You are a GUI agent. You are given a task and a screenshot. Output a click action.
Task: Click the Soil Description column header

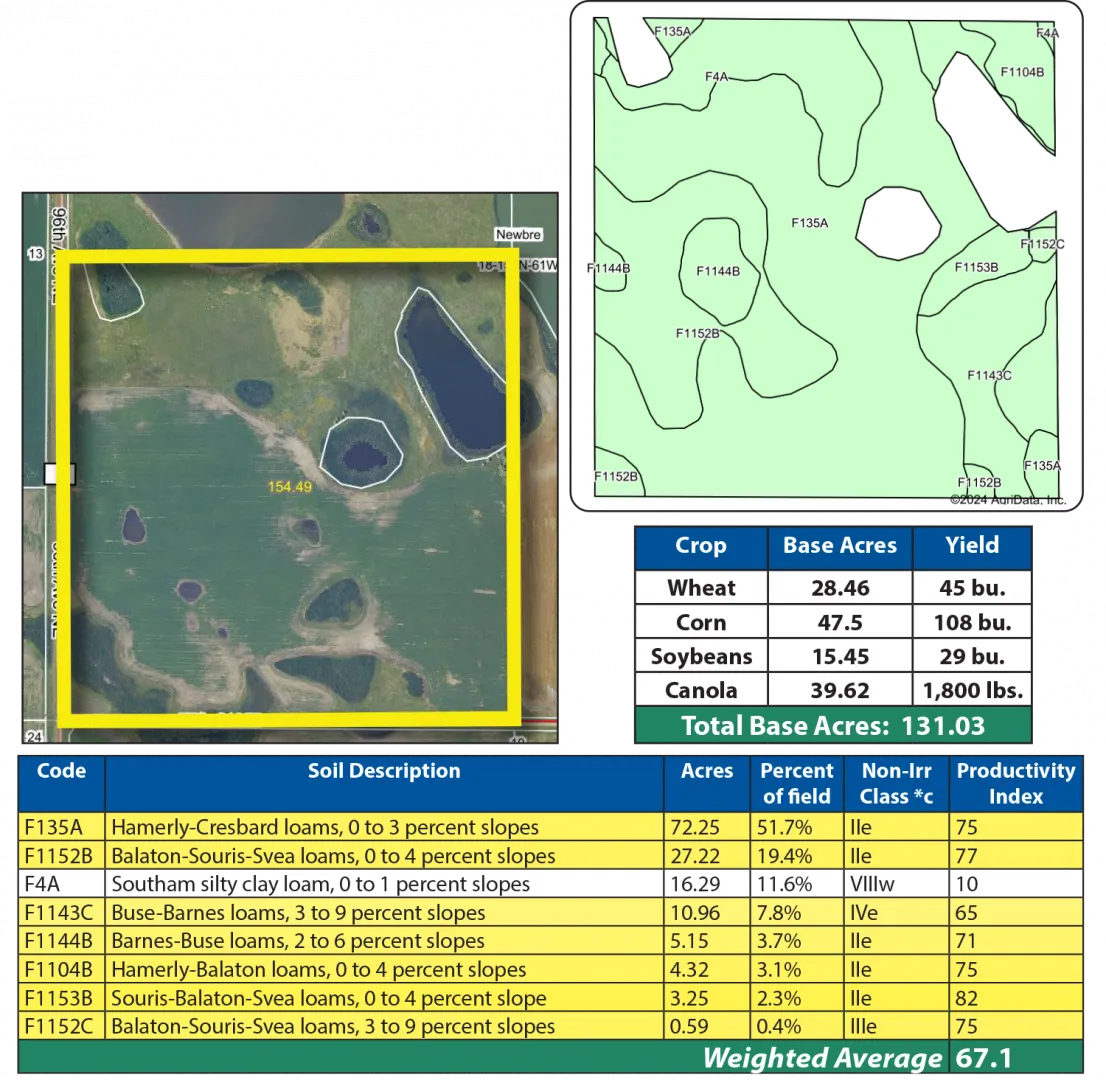tap(384, 771)
